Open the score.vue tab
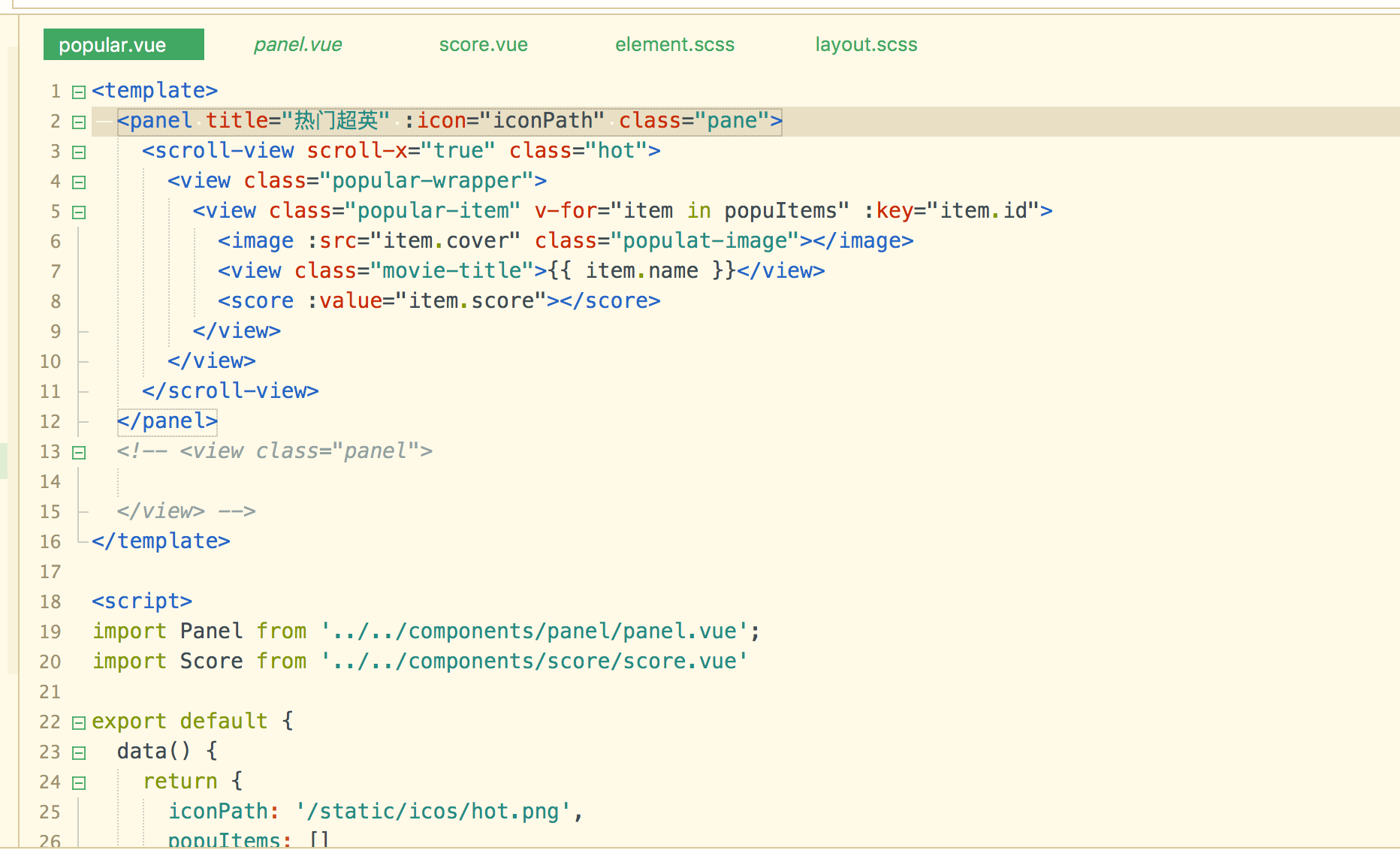Image resolution: width=1400 pixels, height=850 pixels. pyautogui.click(x=483, y=44)
